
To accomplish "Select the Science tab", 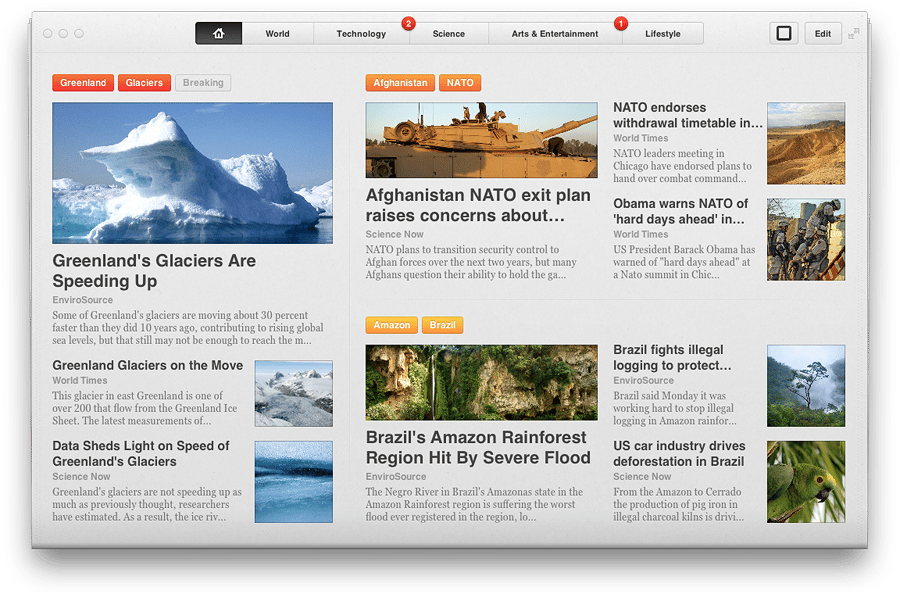I will [x=448, y=34].
